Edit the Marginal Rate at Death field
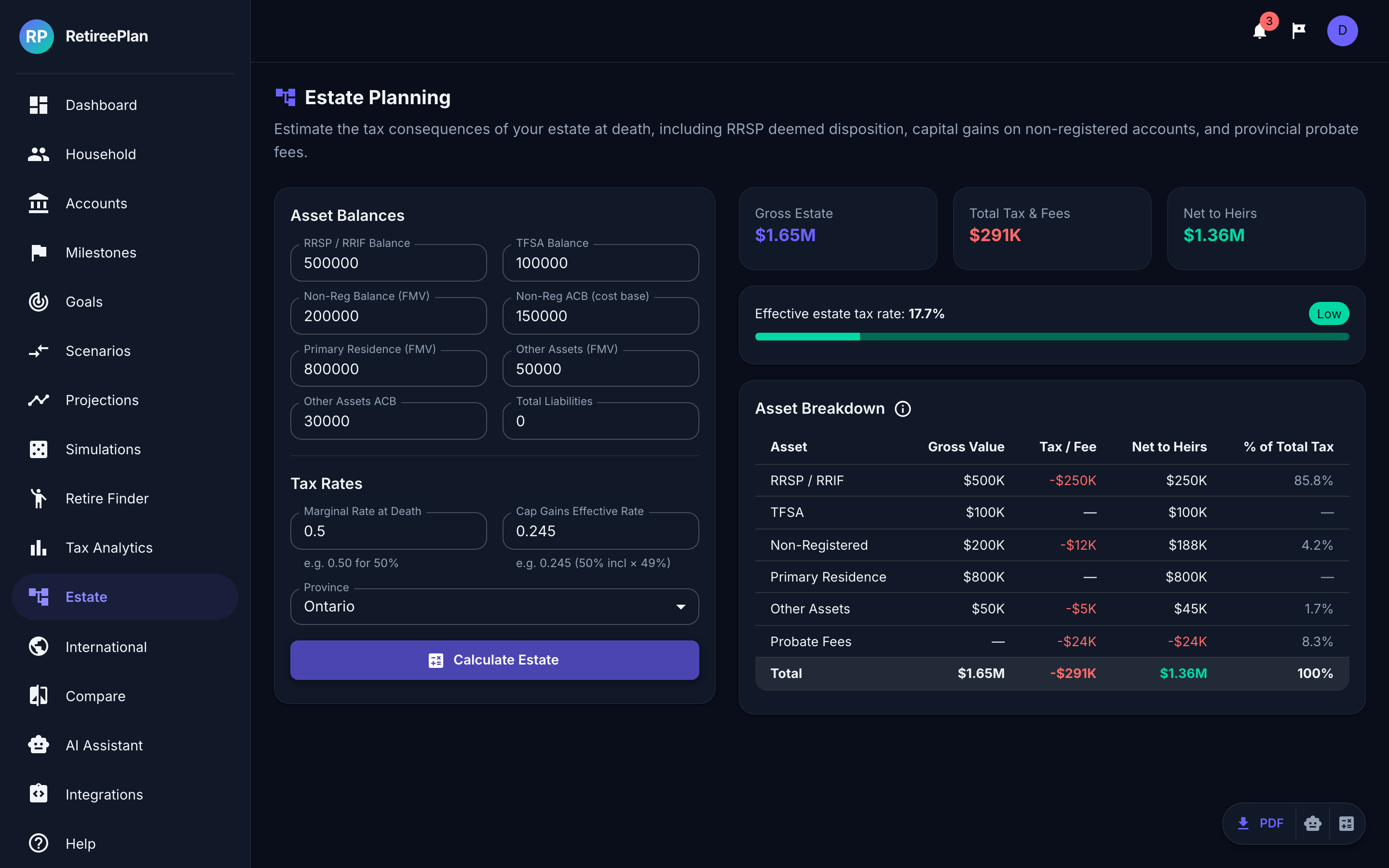 tap(389, 531)
